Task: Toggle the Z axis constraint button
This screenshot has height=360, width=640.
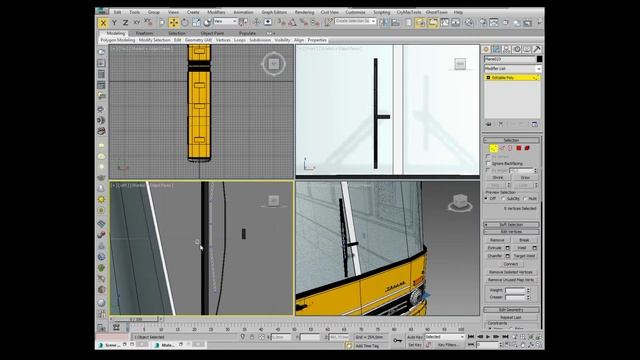Action: (125, 23)
